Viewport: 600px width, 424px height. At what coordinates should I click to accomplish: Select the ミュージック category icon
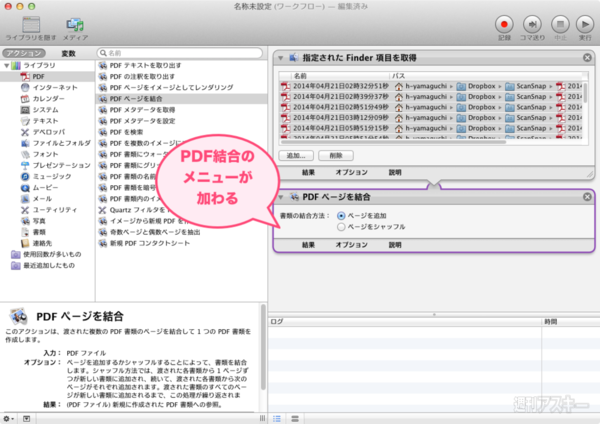point(25,176)
